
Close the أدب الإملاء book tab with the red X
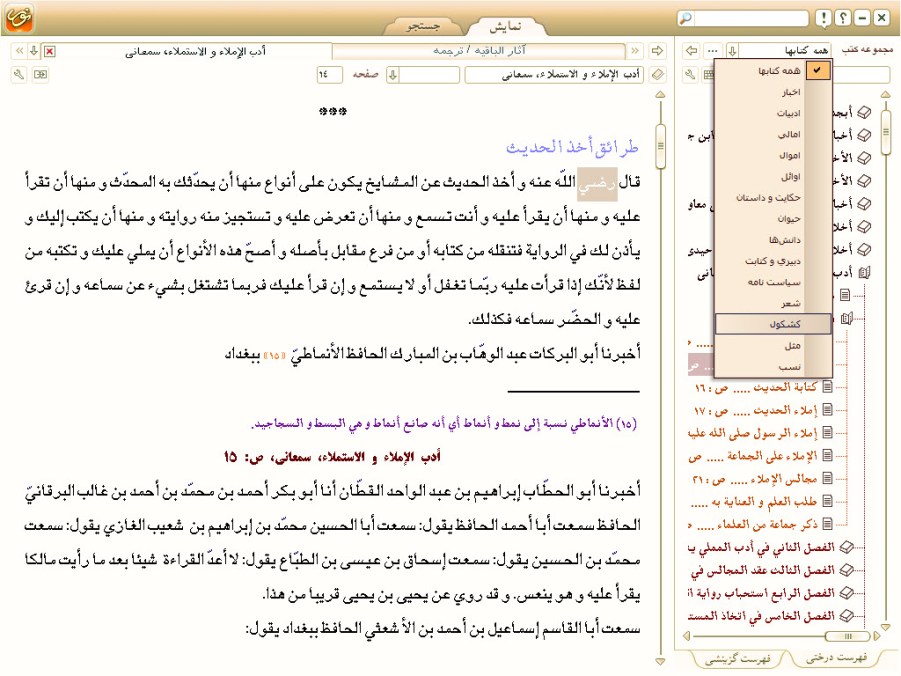(x=50, y=51)
